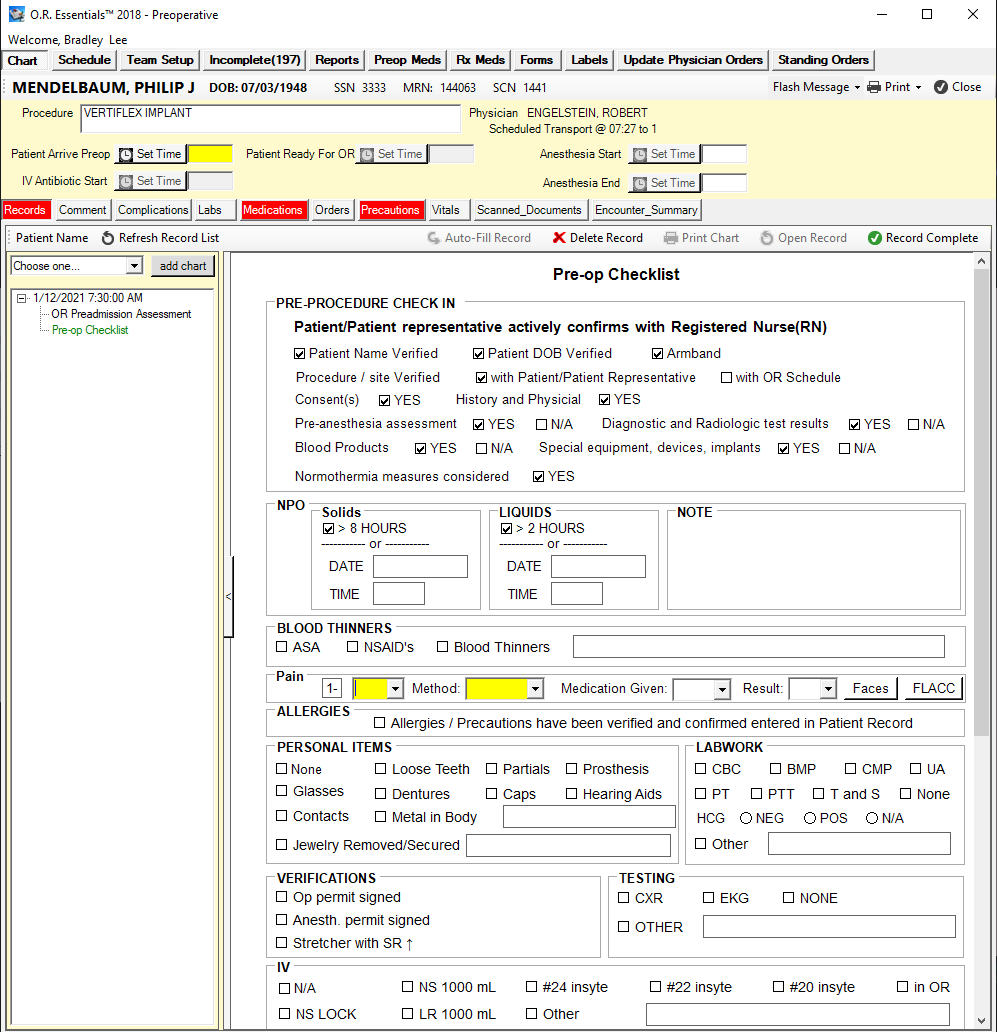Click clock icon for Patient Arrive Preop
This screenshot has height=1032, width=997.
click(126, 155)
